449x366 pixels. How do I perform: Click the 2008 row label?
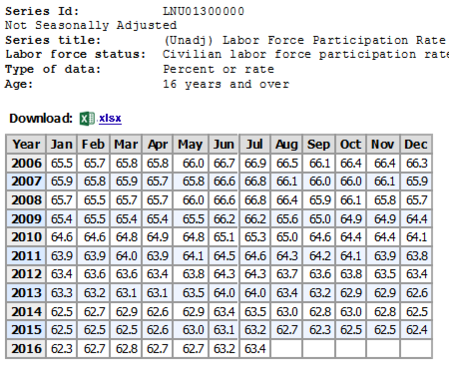(26, 200)
